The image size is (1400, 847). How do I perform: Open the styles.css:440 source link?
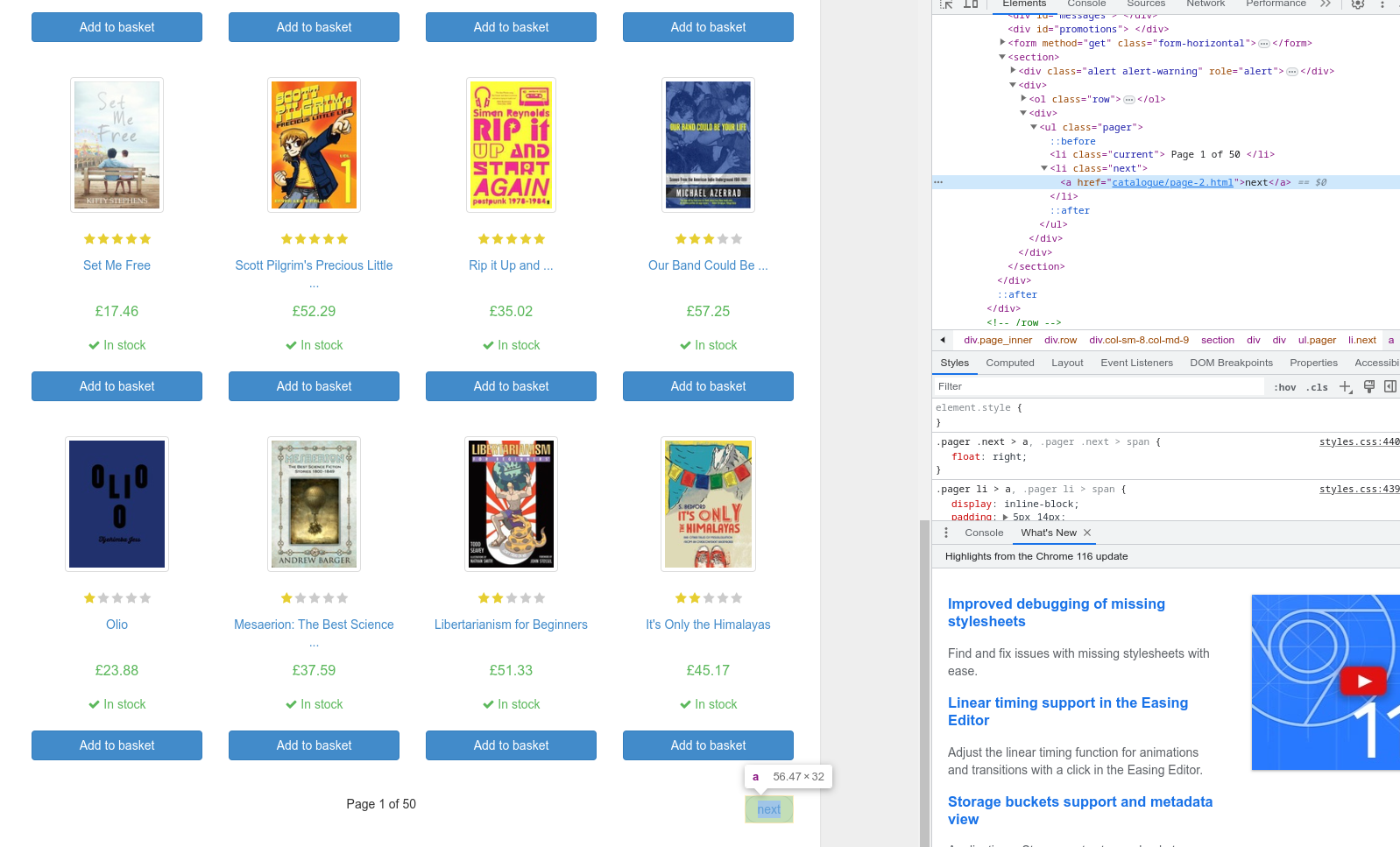click(1360, 442)
